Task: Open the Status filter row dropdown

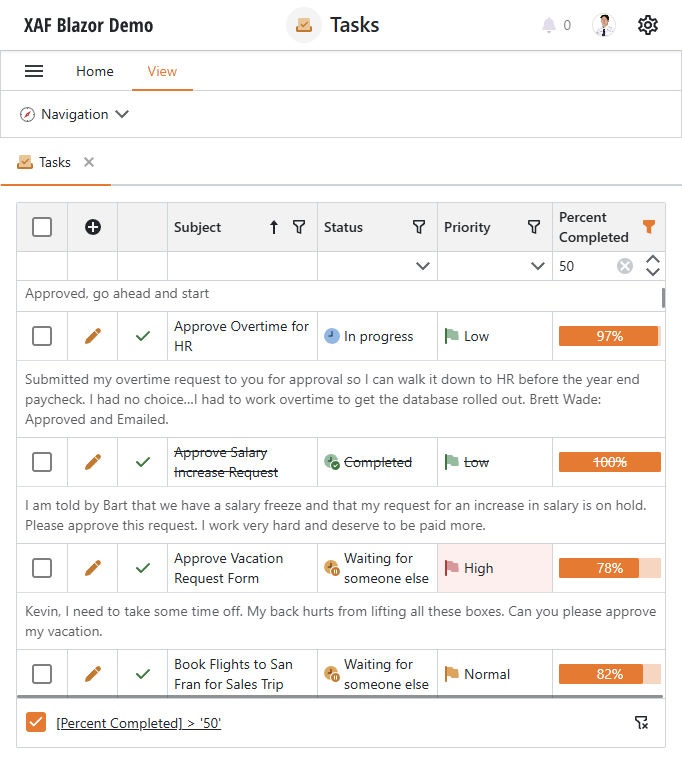Action: coord(423,266)
